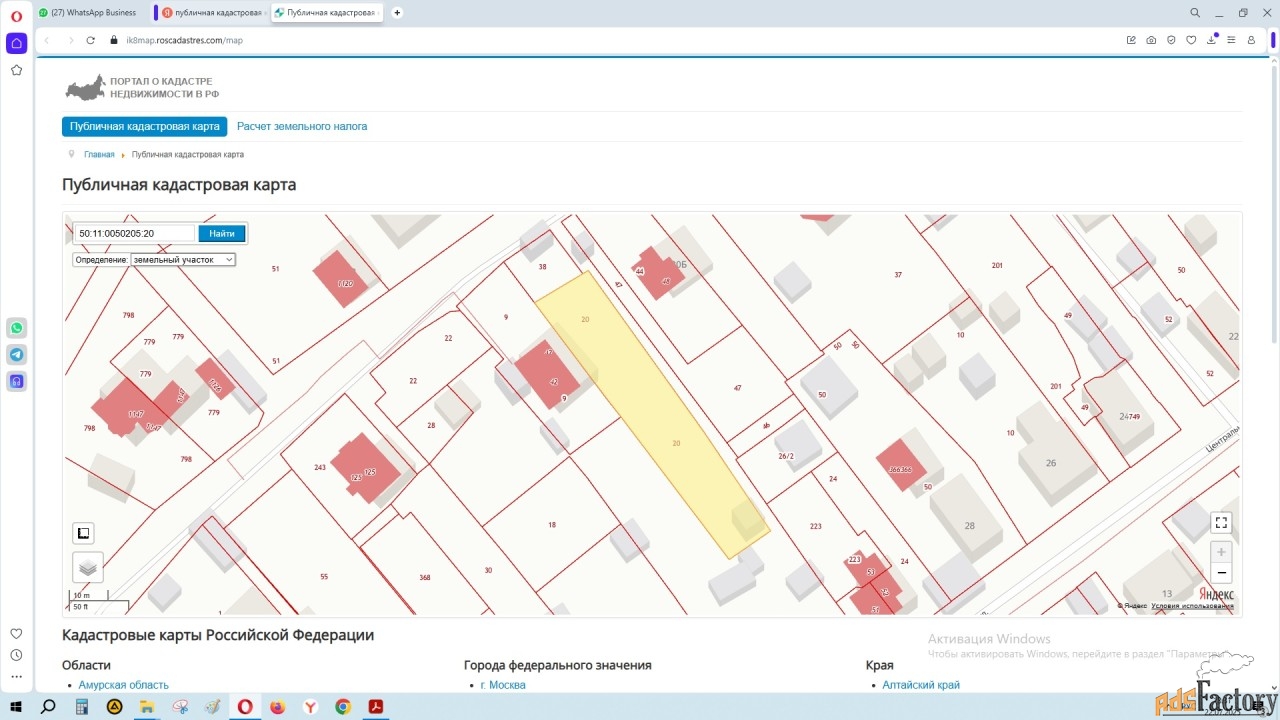Reload the current page
1280x720 pixels.
coord(90,40)
